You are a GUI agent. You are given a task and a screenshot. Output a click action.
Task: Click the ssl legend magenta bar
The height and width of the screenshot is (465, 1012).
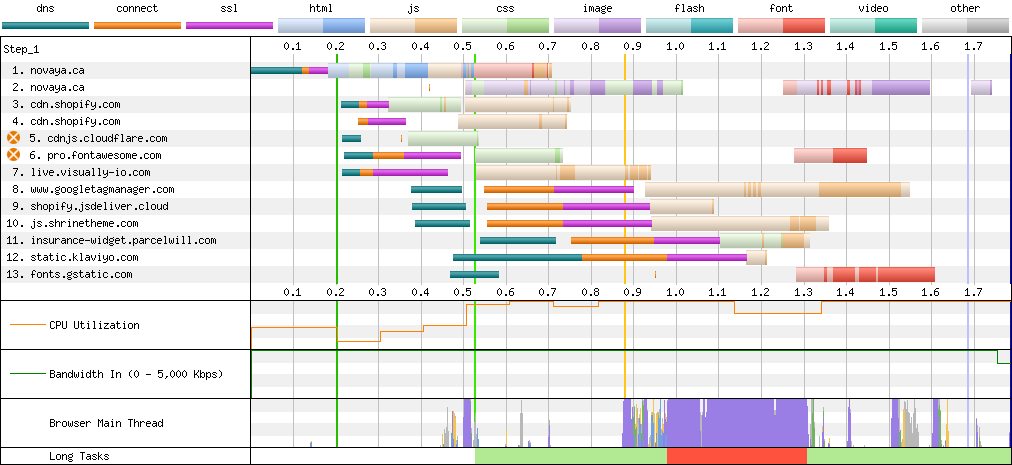229,25
